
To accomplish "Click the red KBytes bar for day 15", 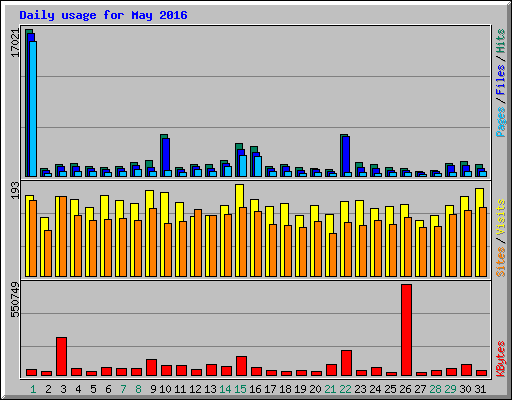I will [x=241, y=366].
